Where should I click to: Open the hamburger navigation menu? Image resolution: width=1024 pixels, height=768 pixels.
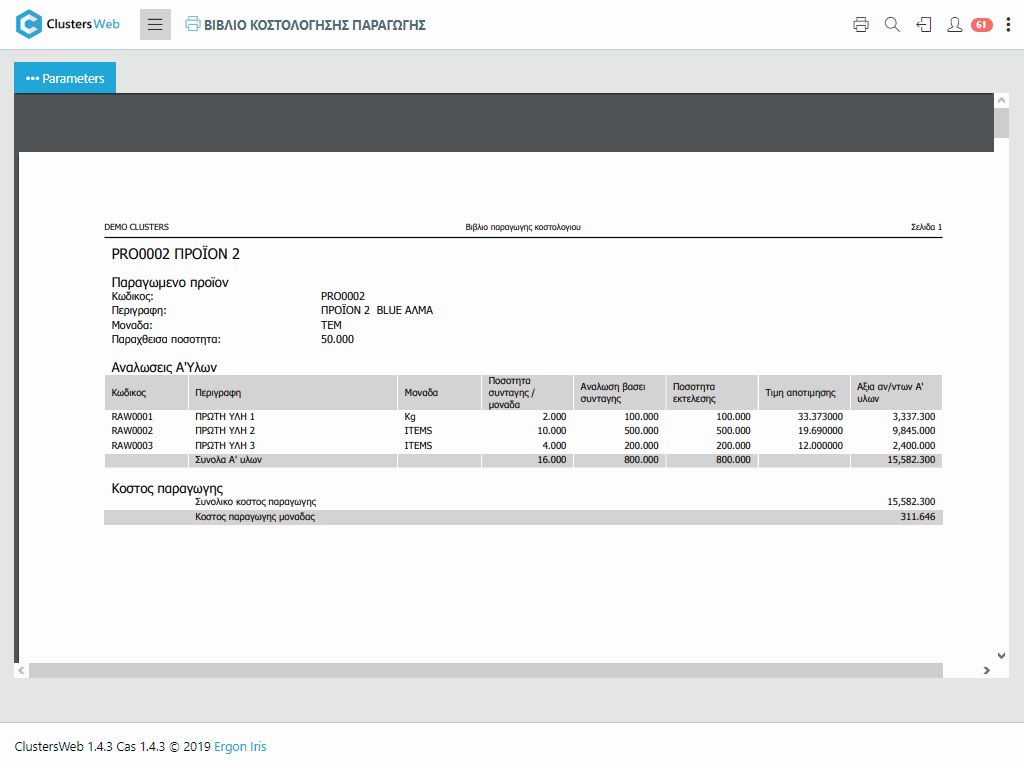[x=155, y=25]
